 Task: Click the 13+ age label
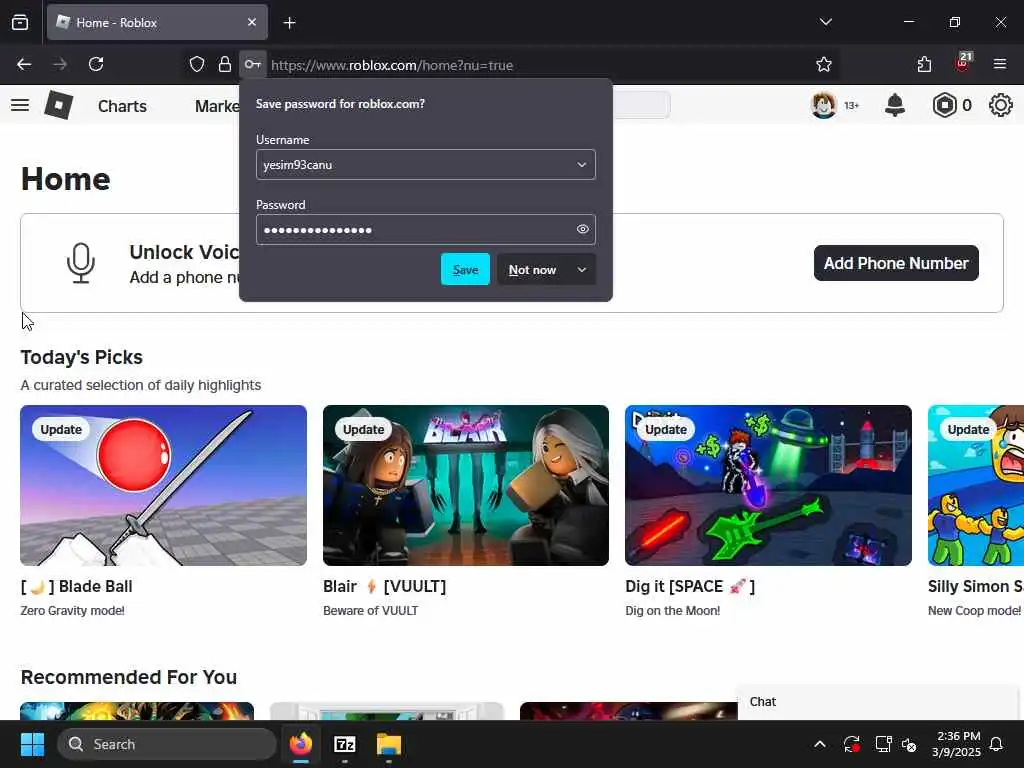pyautogui.click(x=851, y=105)
